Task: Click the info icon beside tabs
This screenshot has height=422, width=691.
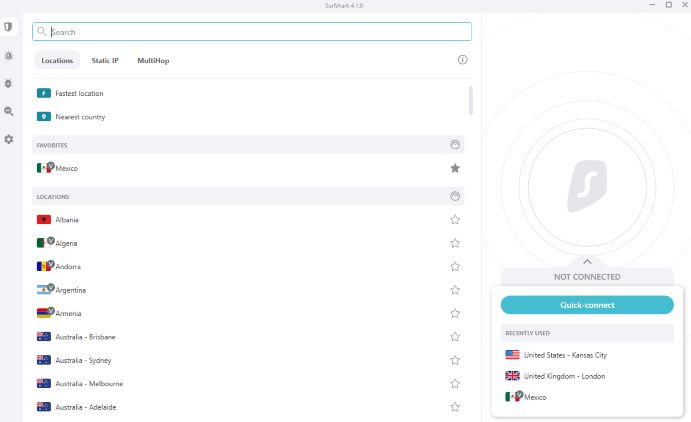Action: coord(462,60)
